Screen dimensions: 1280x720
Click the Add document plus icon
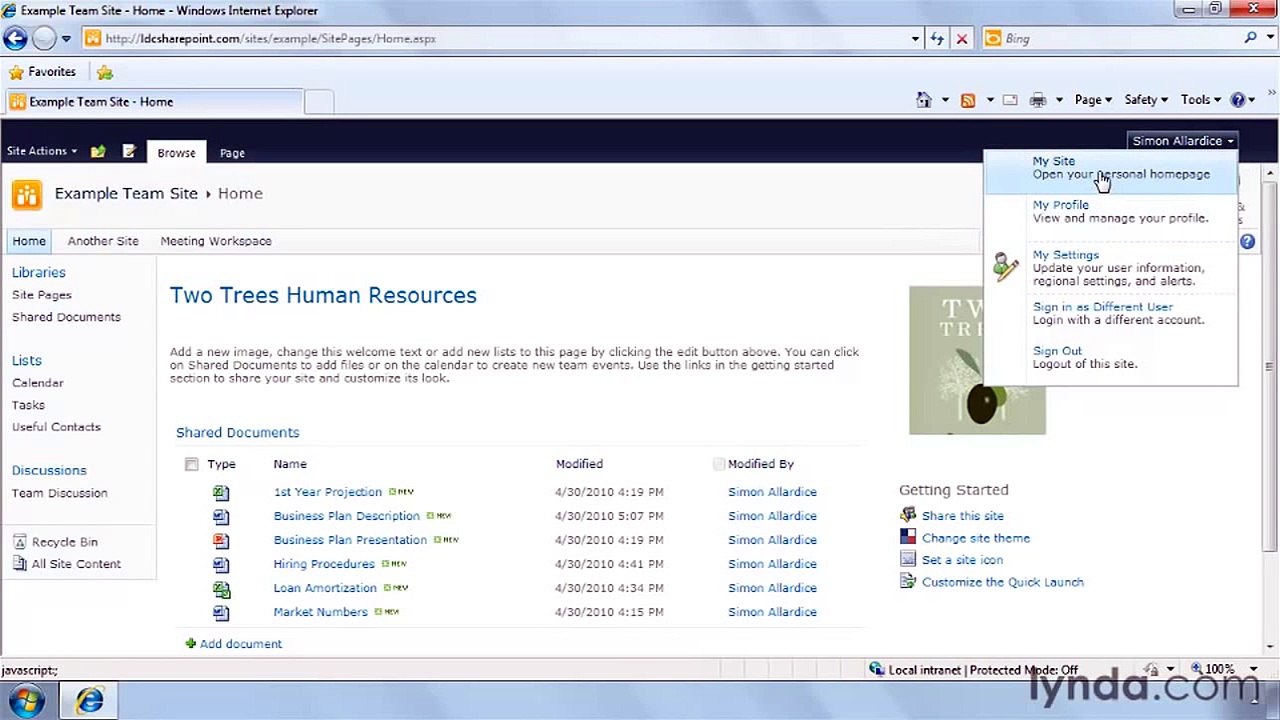tap(190, 643)
